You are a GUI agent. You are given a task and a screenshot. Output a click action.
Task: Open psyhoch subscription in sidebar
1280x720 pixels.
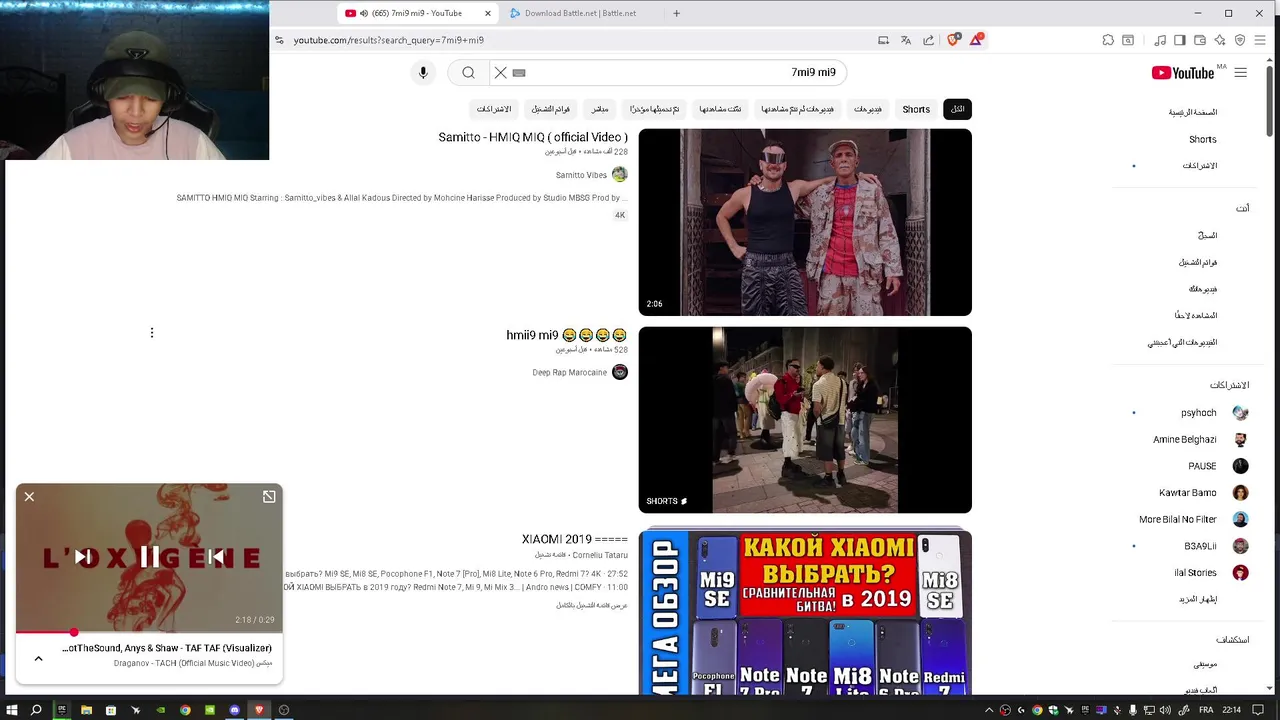tap(1198, 413)
